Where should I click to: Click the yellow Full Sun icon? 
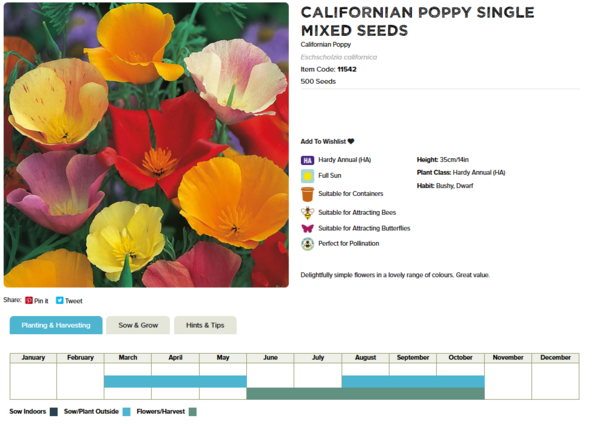tap(307, 177)
